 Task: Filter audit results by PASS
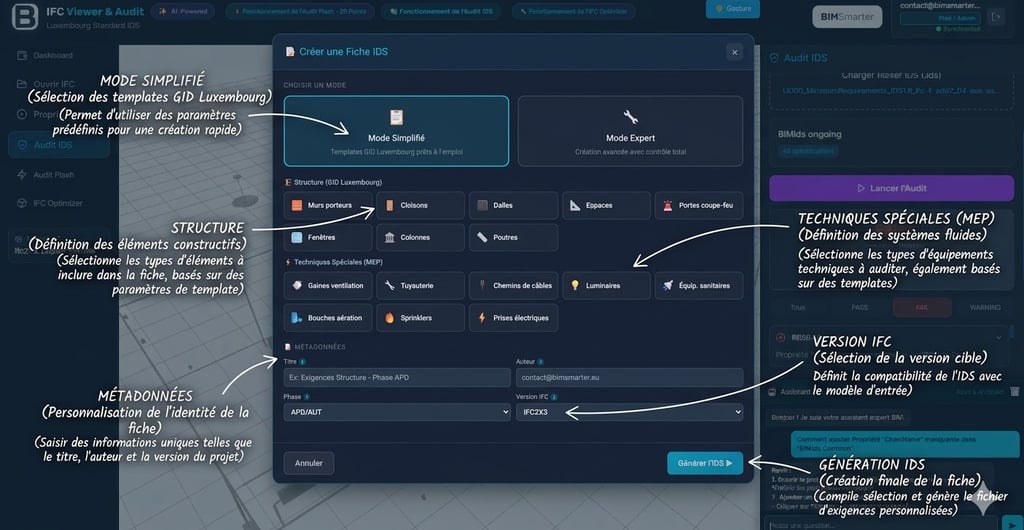(x=860, y=307)
